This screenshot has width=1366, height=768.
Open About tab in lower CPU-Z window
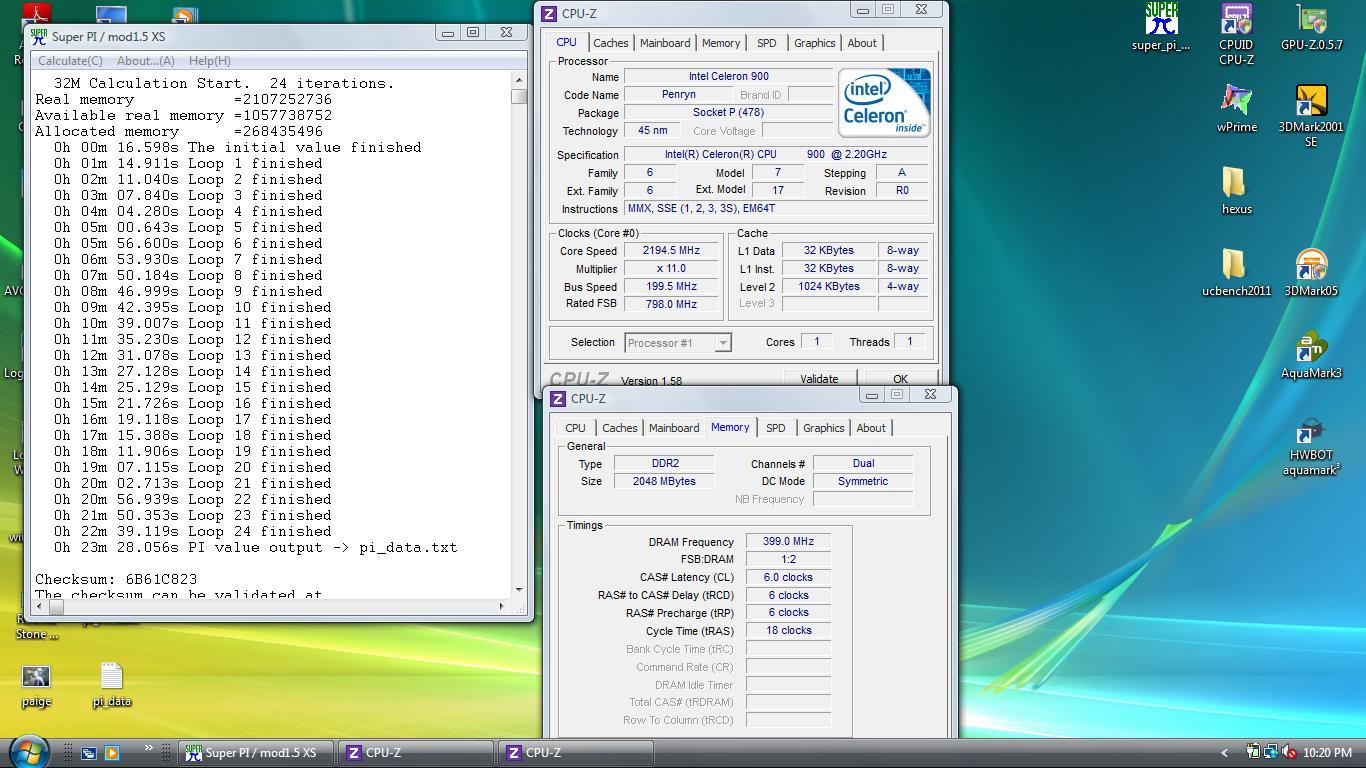tap(871, 428)
